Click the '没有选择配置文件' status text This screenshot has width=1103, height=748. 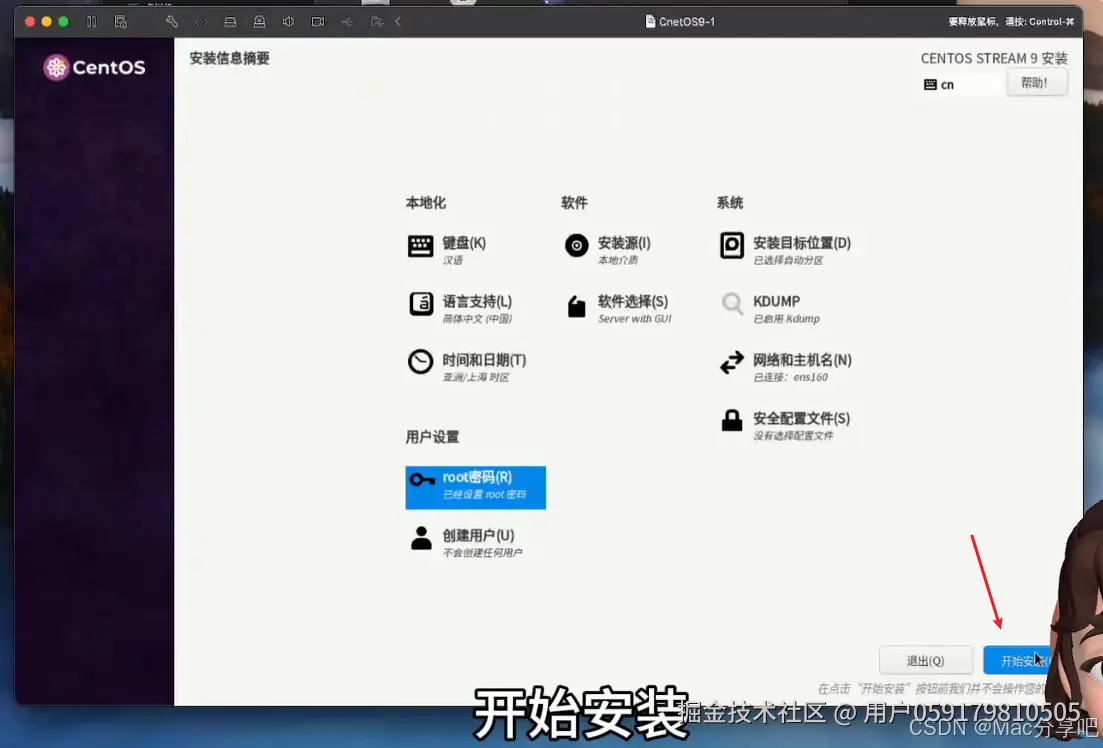pos(793,436)
